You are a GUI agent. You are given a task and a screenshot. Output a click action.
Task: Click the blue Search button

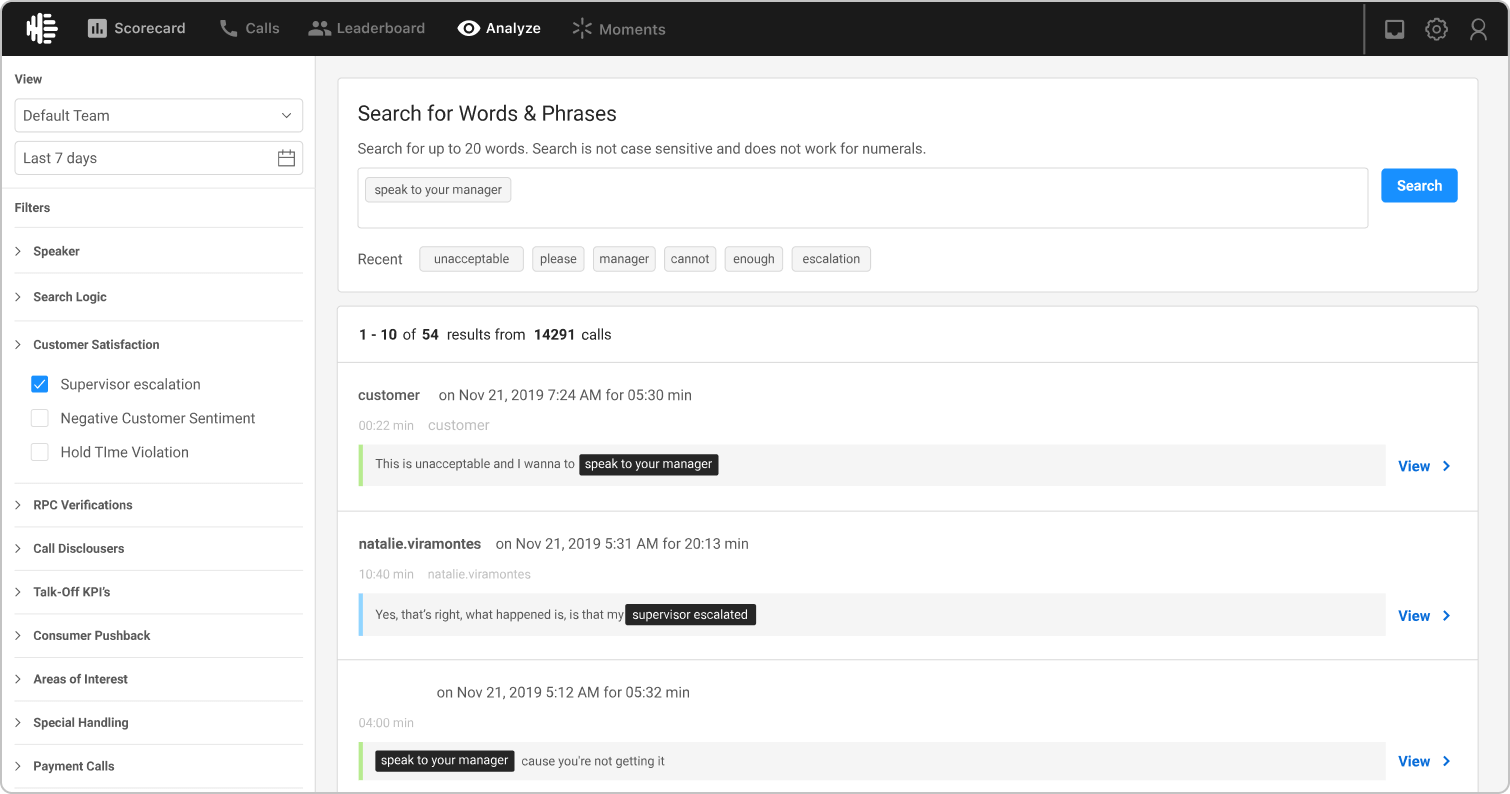tap(1419, 185)
